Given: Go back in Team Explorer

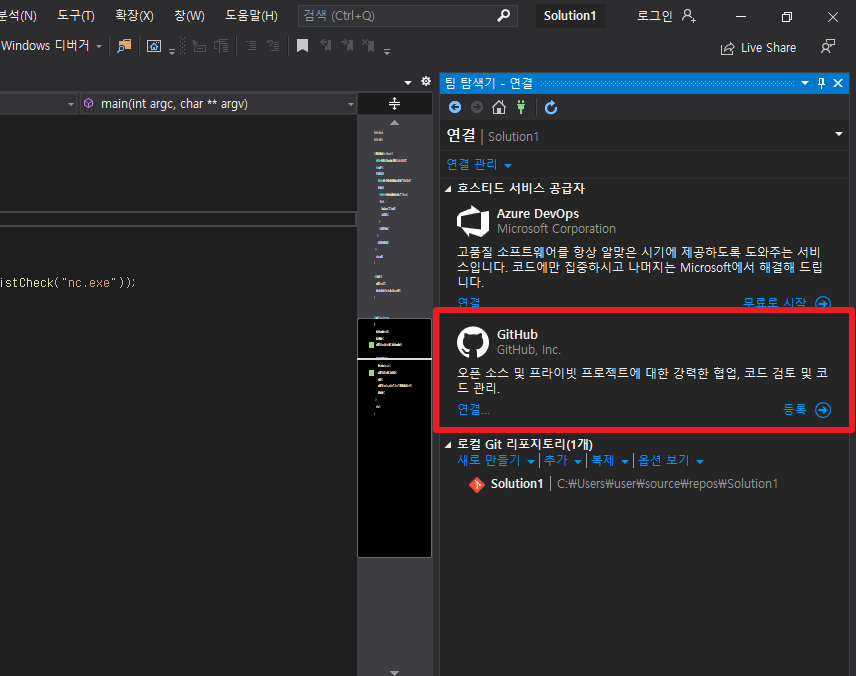Looking at the screenshot, I should pyautogui.click(x=455, y=107).
